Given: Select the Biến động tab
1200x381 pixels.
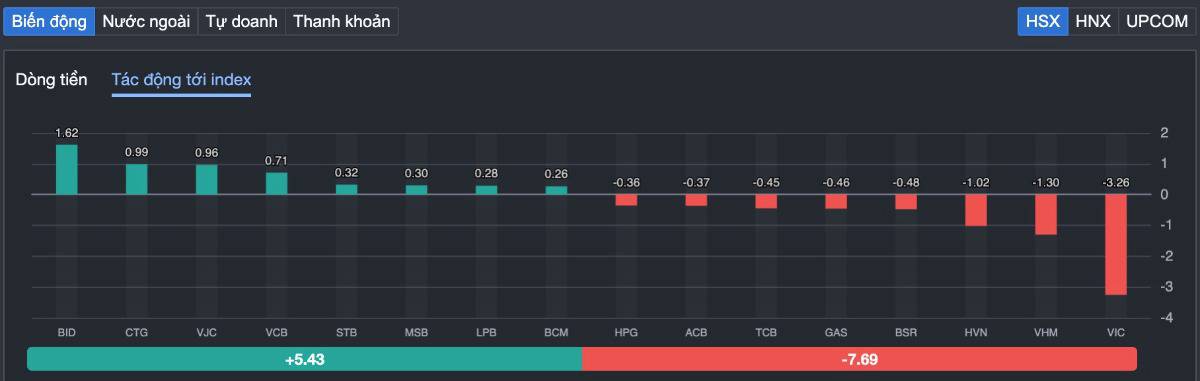Looking at the screenshot, I should 49,21.
